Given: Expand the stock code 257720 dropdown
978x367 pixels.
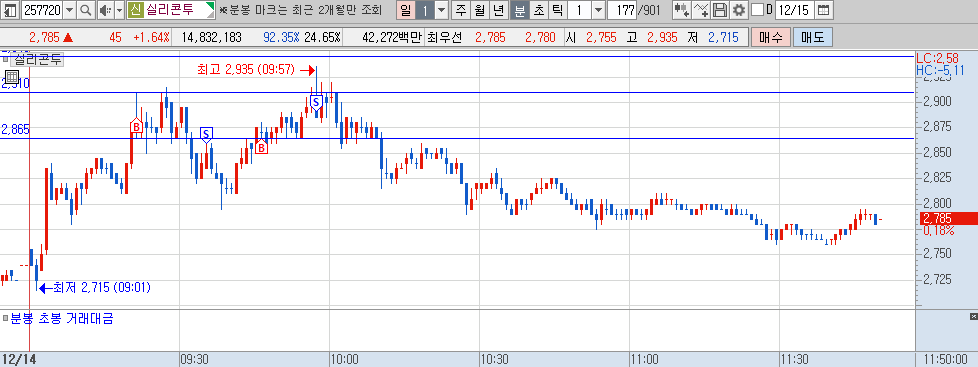Looking at the screenshot, I should coord(69,9).
